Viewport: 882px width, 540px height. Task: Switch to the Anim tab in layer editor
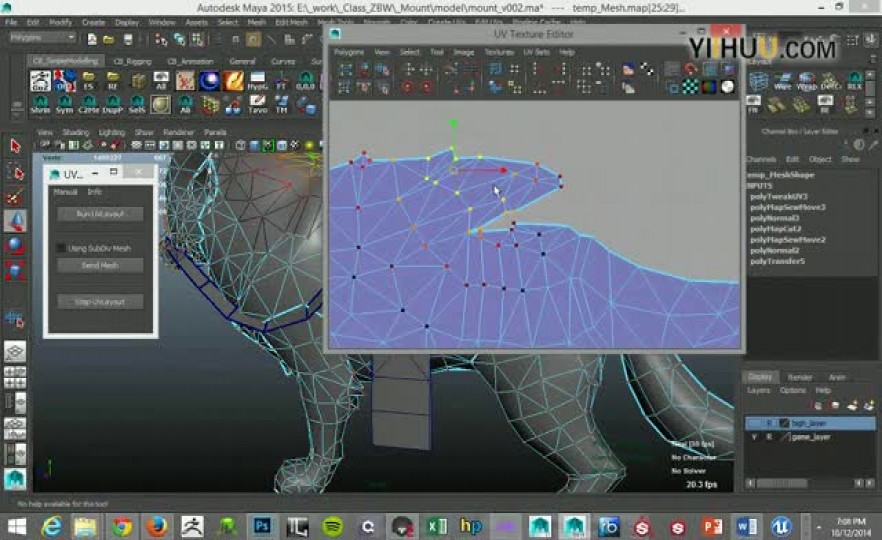837,377
